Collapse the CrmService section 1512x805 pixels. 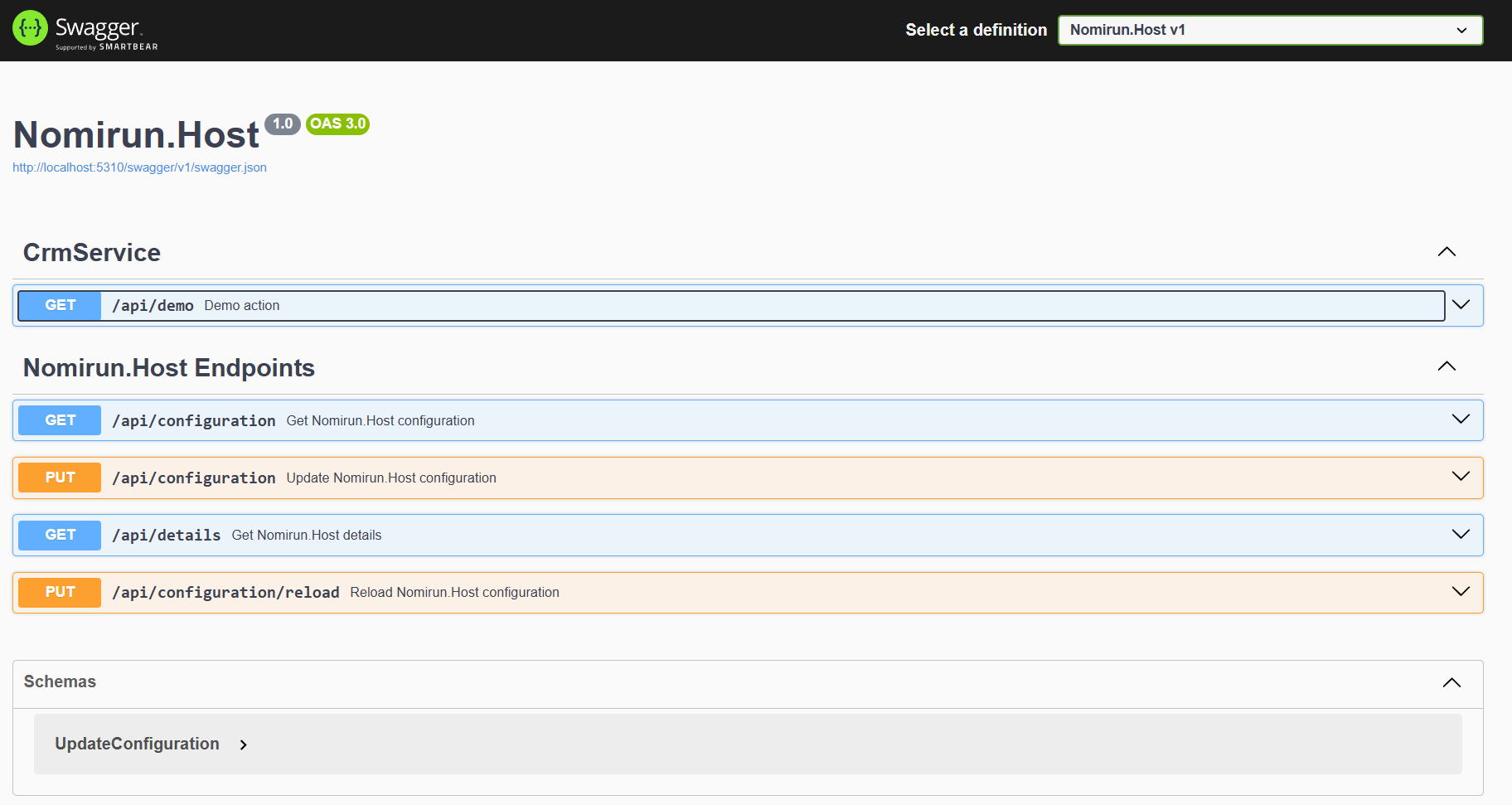click(x=1447, y=252)
